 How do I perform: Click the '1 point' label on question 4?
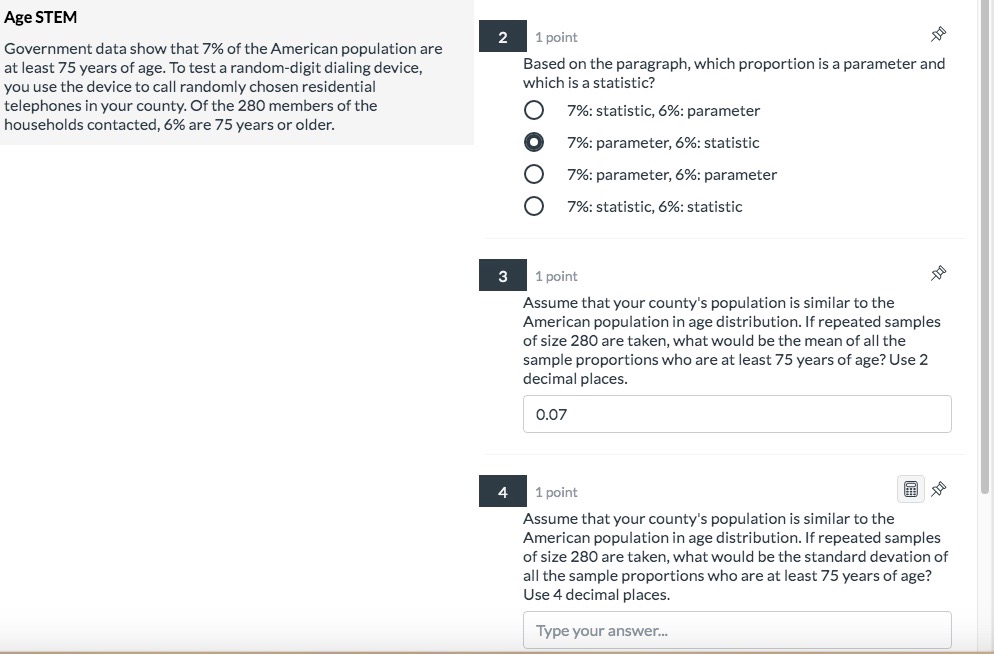pos(556,492)
